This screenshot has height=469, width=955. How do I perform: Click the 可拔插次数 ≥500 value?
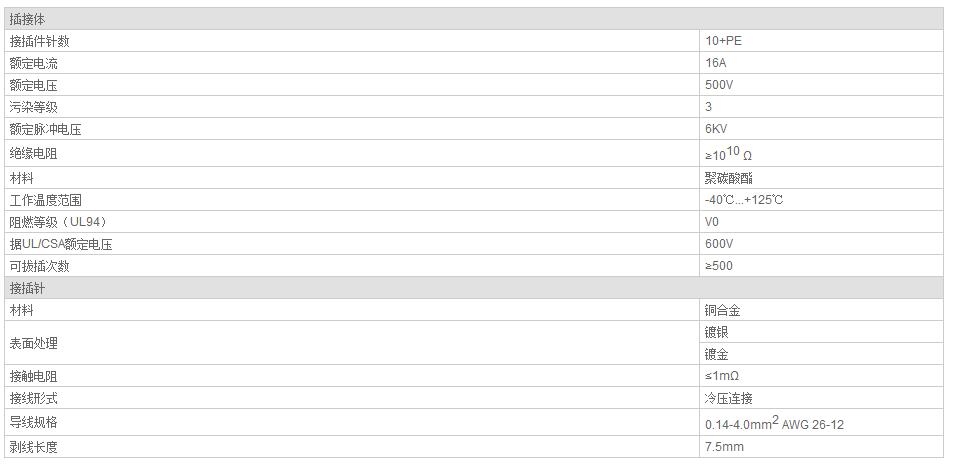pos(719,266)
